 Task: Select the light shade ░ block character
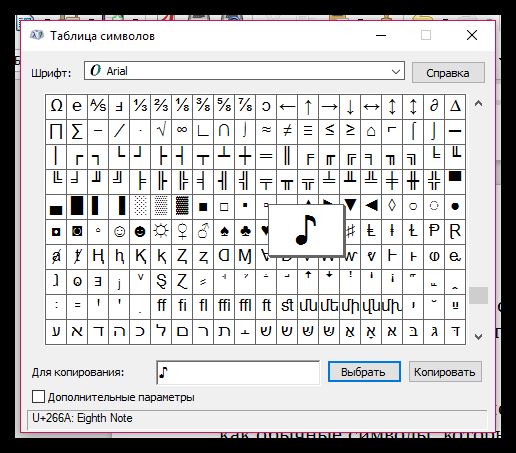pos(140,206)
